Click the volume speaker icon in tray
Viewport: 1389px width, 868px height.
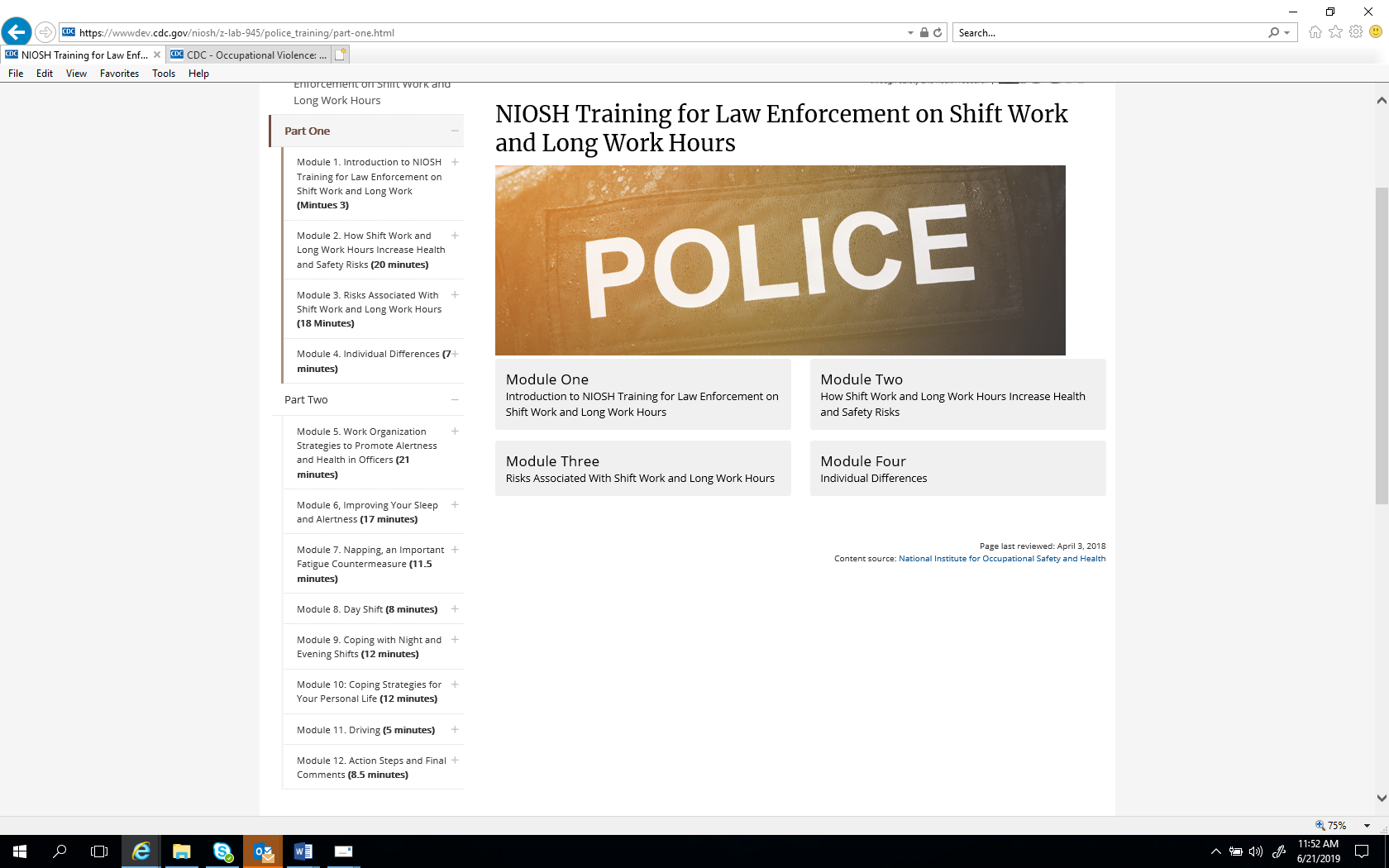pyautogui.click(x=1256, y=851)
